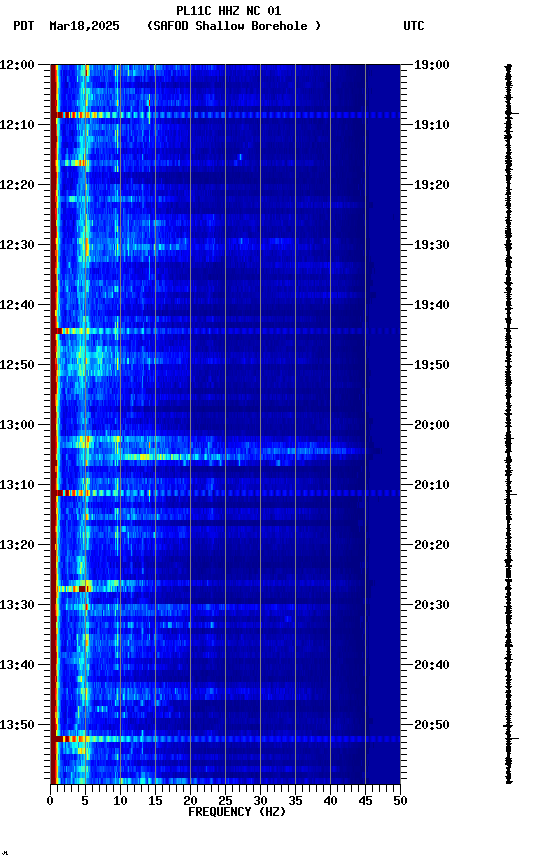Click the seismogram waveform trace on the right

509,424
